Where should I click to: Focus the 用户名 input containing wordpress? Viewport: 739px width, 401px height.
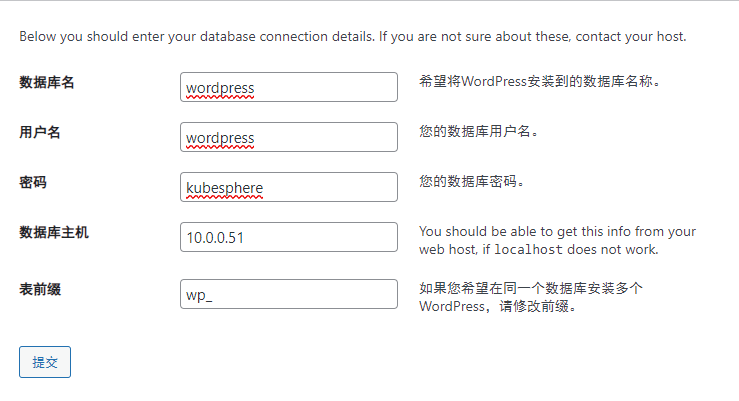288,137
